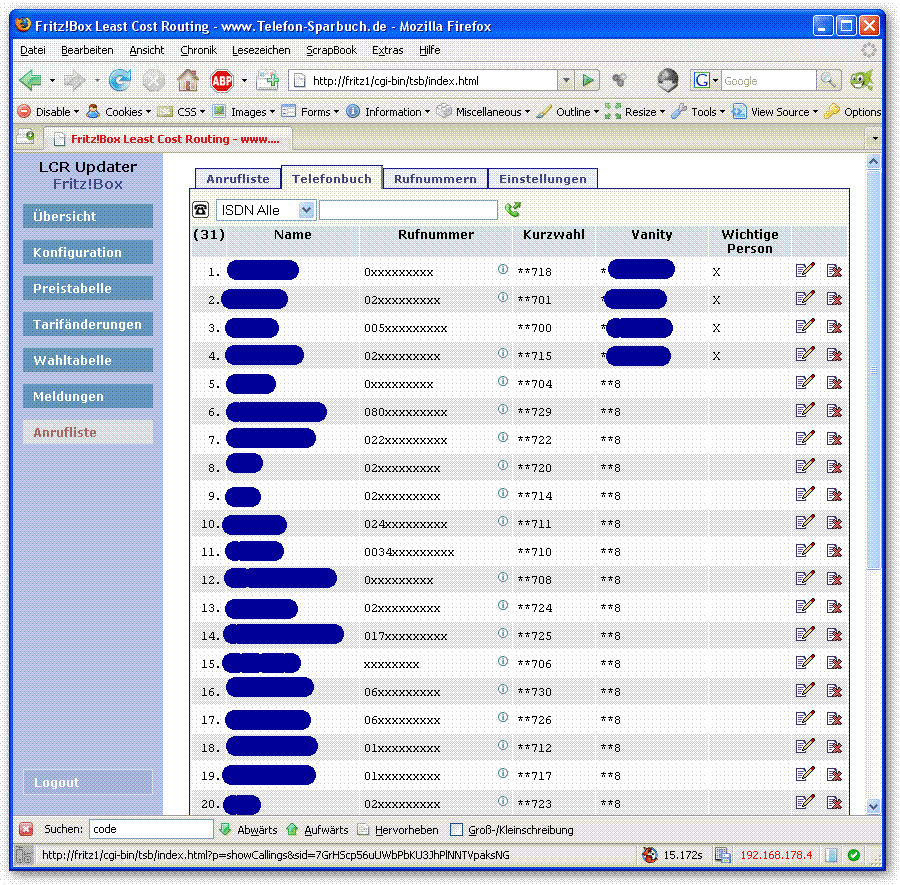Edit phonebook entry 15 with the pencil icon
The image size is (900, 885).
tap(805, 662)
